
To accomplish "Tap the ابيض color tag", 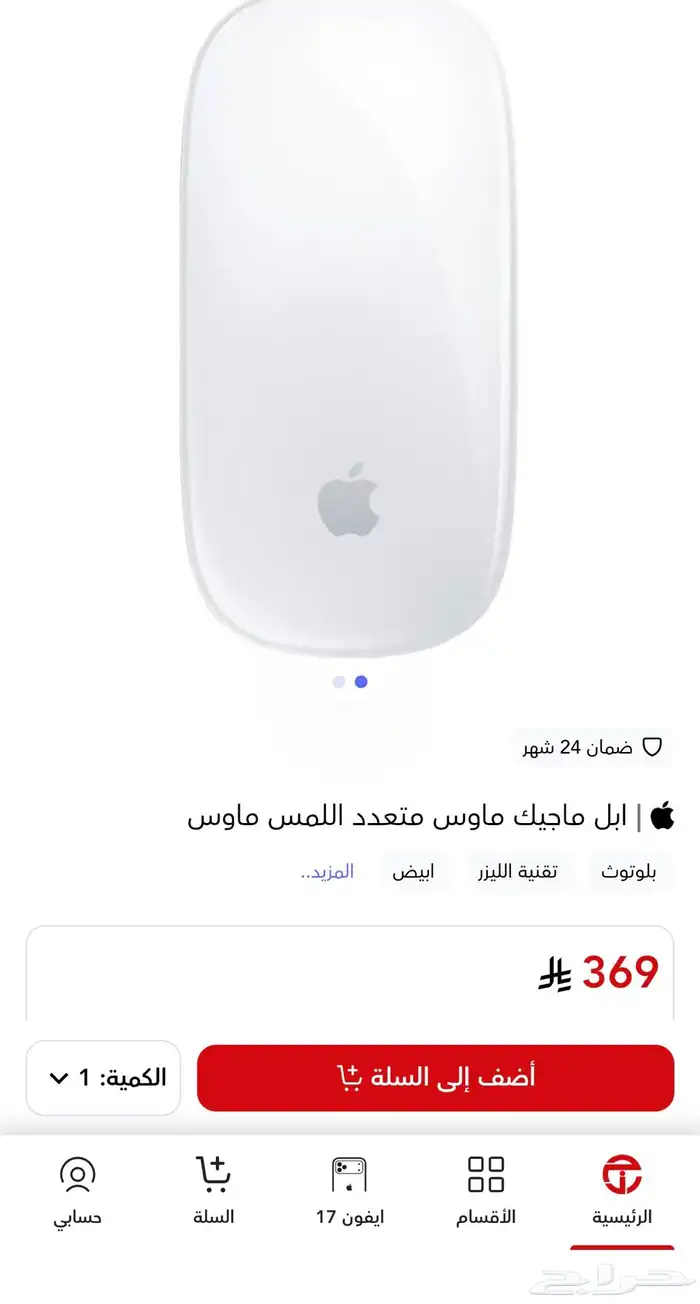I will (412, 871).
